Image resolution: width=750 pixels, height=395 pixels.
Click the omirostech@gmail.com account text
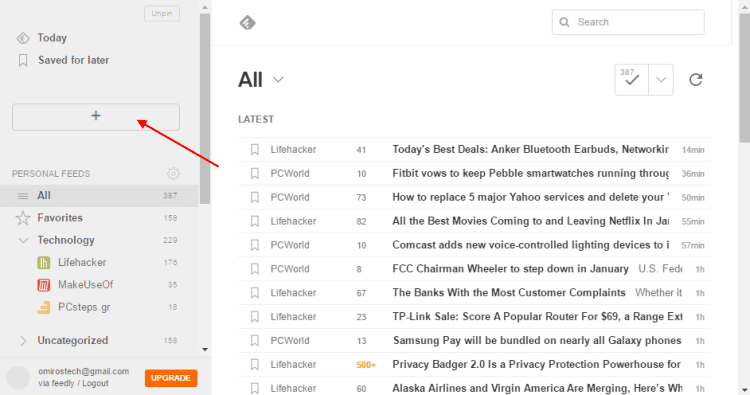coord(84,372)
